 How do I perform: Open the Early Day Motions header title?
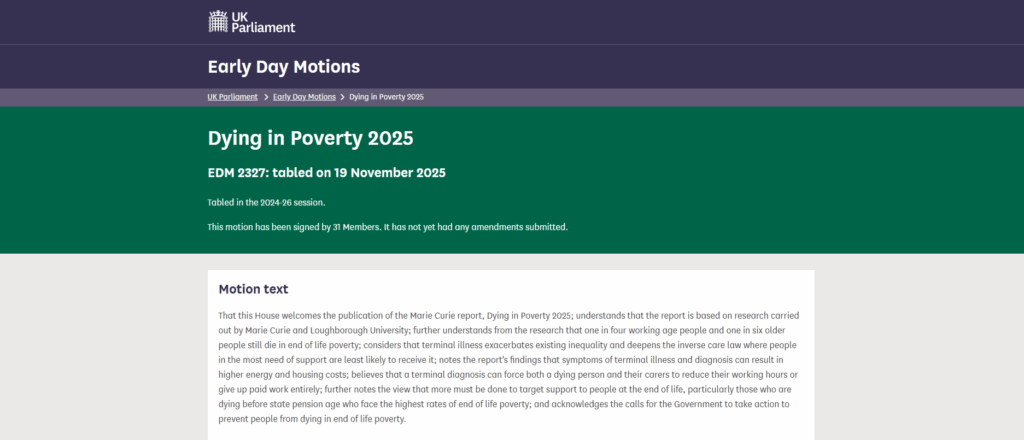coord(283,67)
